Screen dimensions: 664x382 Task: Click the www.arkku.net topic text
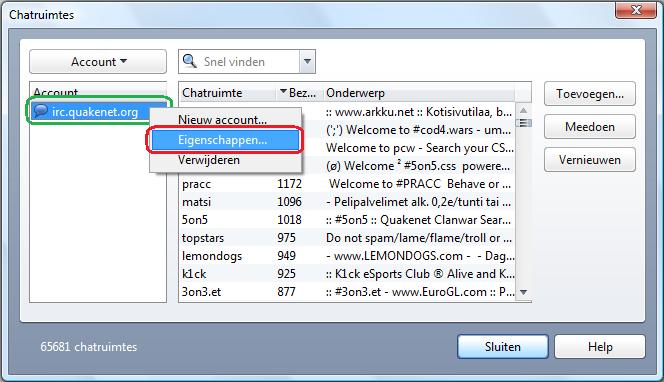tap(419, 112)
